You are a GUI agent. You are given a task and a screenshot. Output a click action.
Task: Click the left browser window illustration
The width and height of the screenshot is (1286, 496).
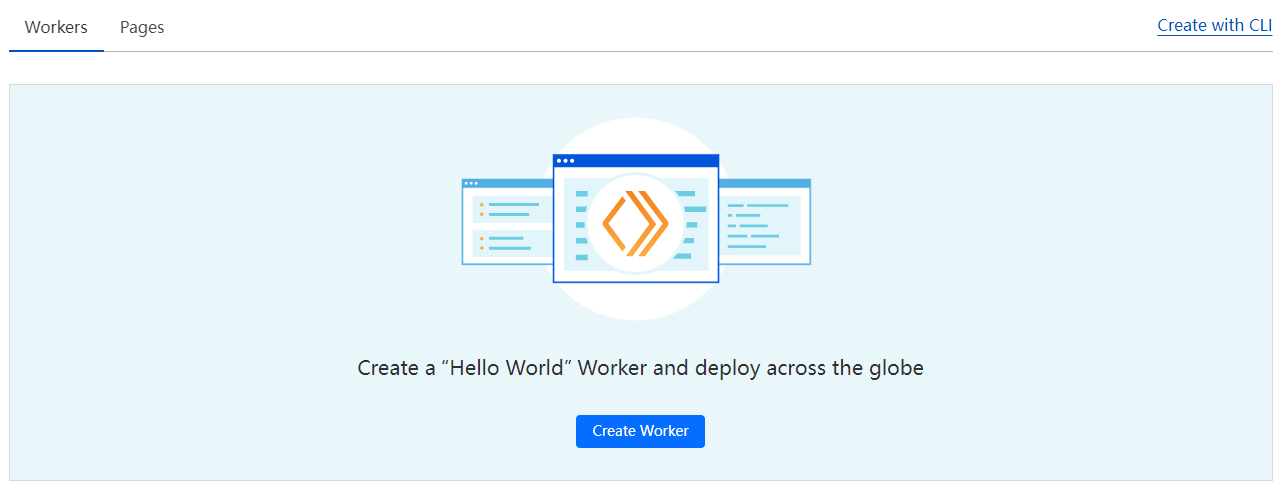coord(507,223)
